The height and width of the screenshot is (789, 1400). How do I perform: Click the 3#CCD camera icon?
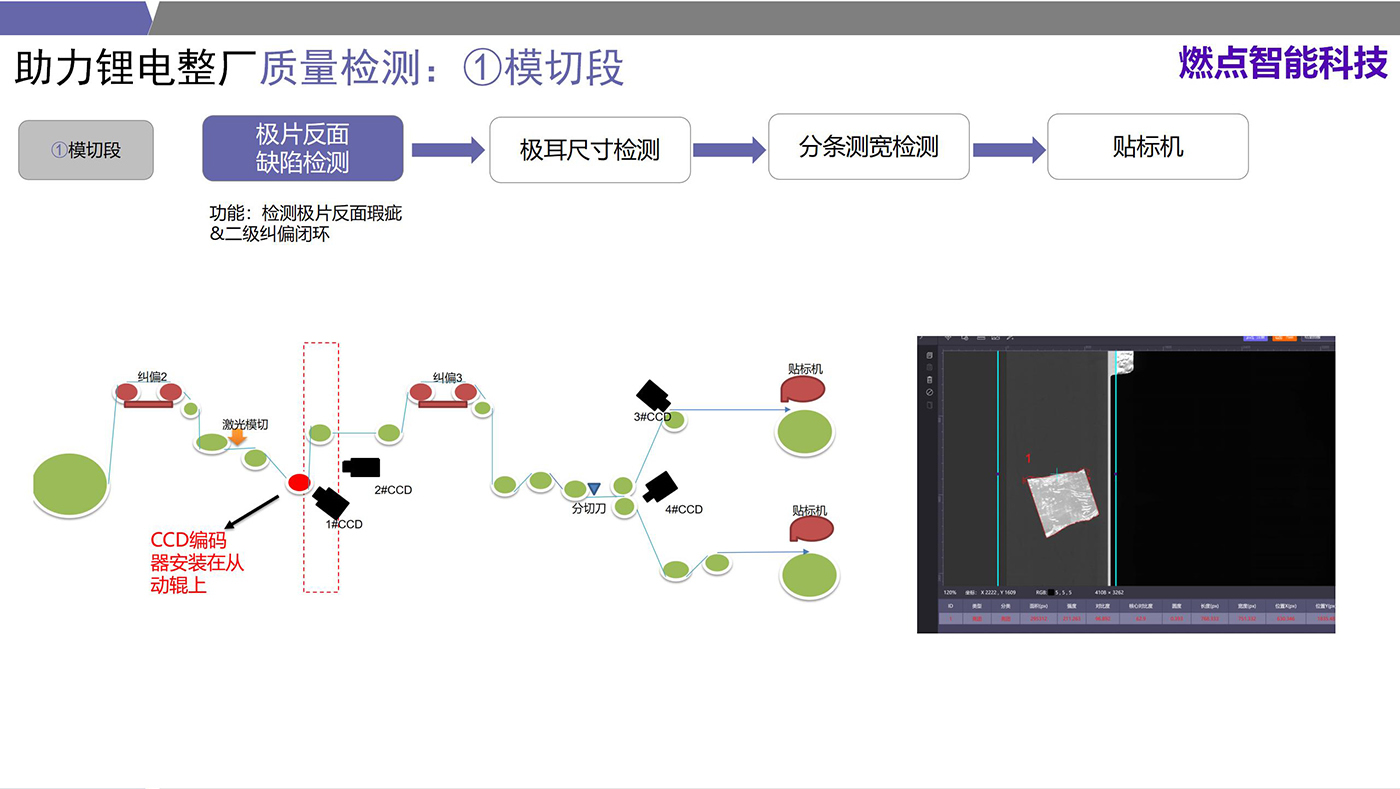pos(653,395)
